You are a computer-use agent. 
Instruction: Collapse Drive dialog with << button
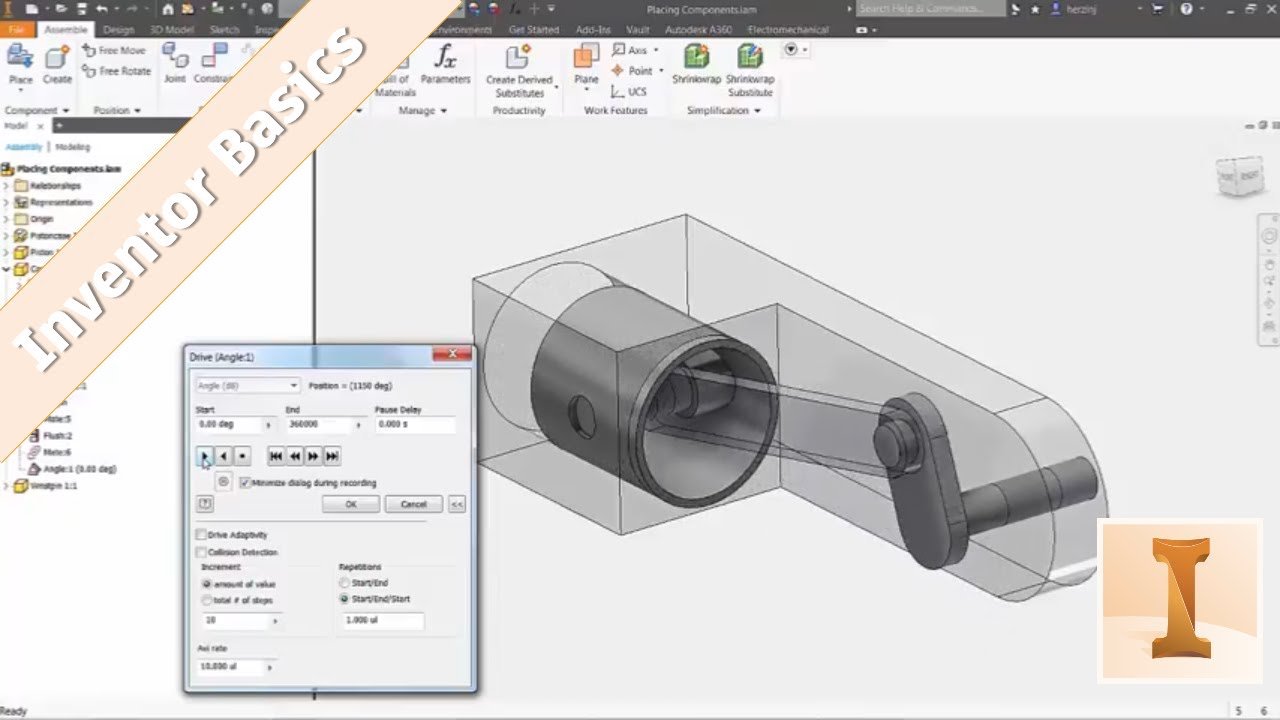click(456, 504)
